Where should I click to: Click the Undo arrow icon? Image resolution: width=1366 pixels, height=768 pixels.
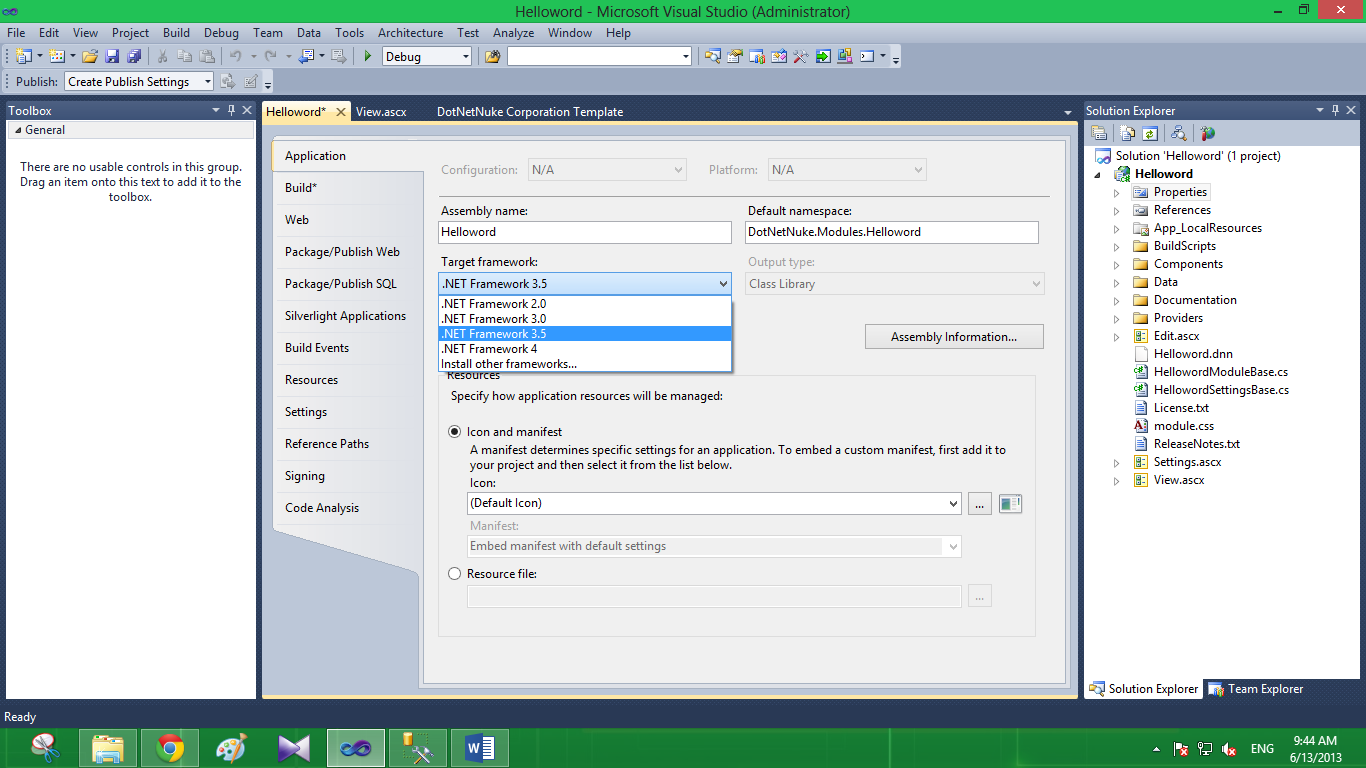pyautogui.click(x=235, y=56)
